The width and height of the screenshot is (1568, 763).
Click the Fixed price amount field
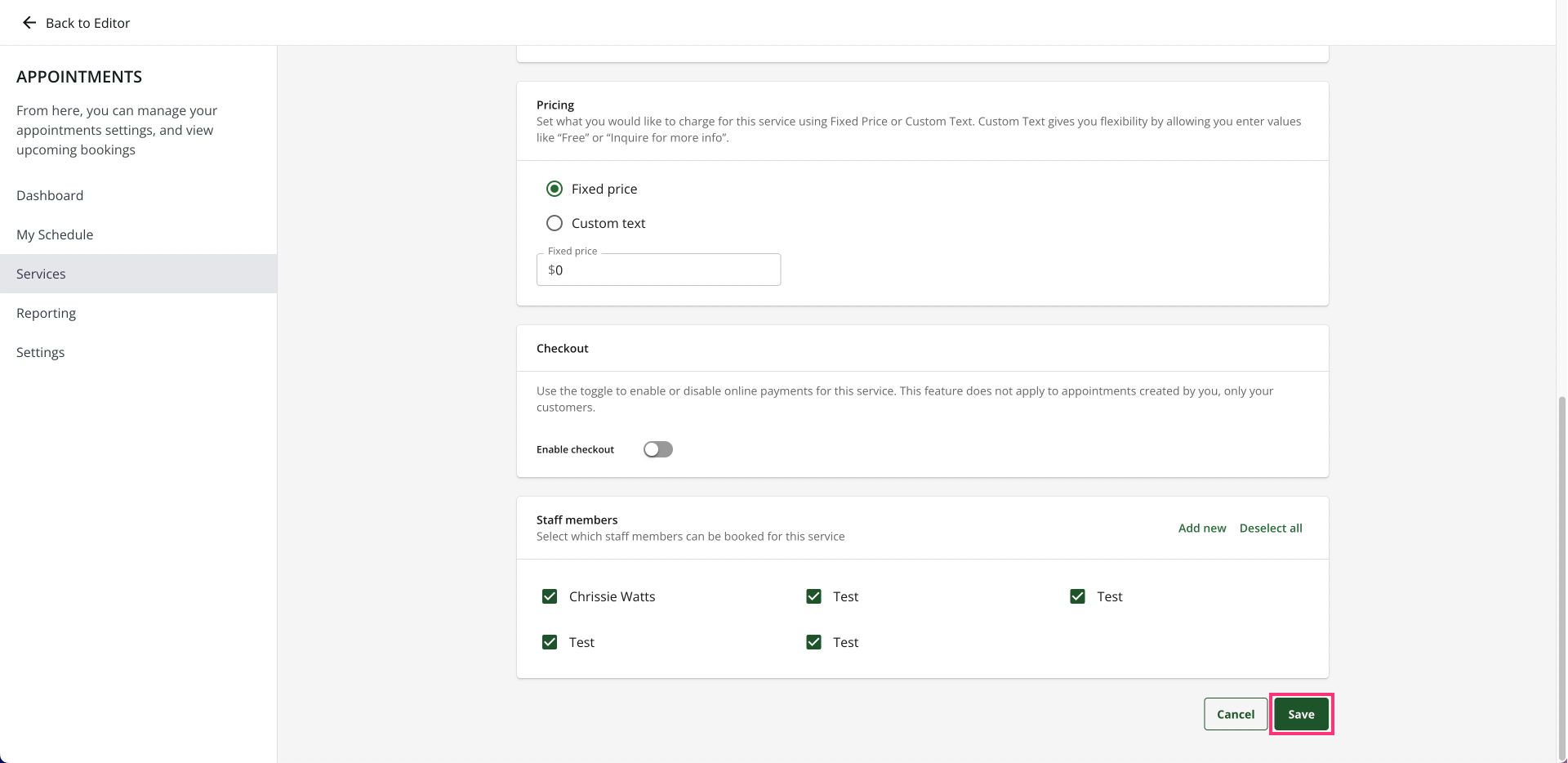tap(658, 270)
